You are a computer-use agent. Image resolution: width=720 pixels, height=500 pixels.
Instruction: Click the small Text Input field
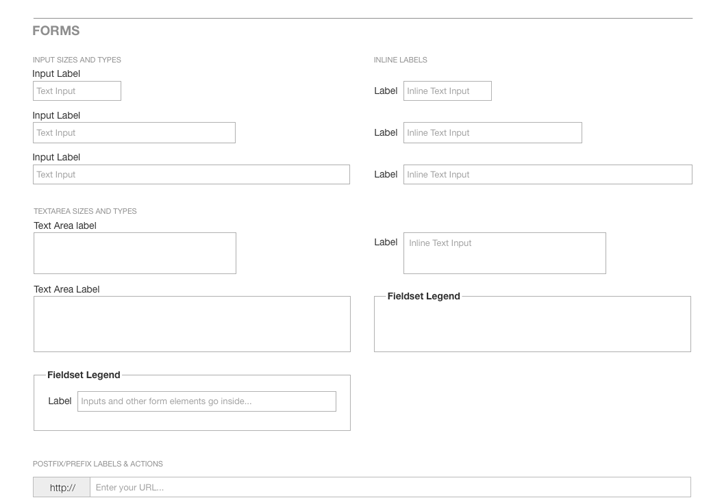tap(77, 91)
